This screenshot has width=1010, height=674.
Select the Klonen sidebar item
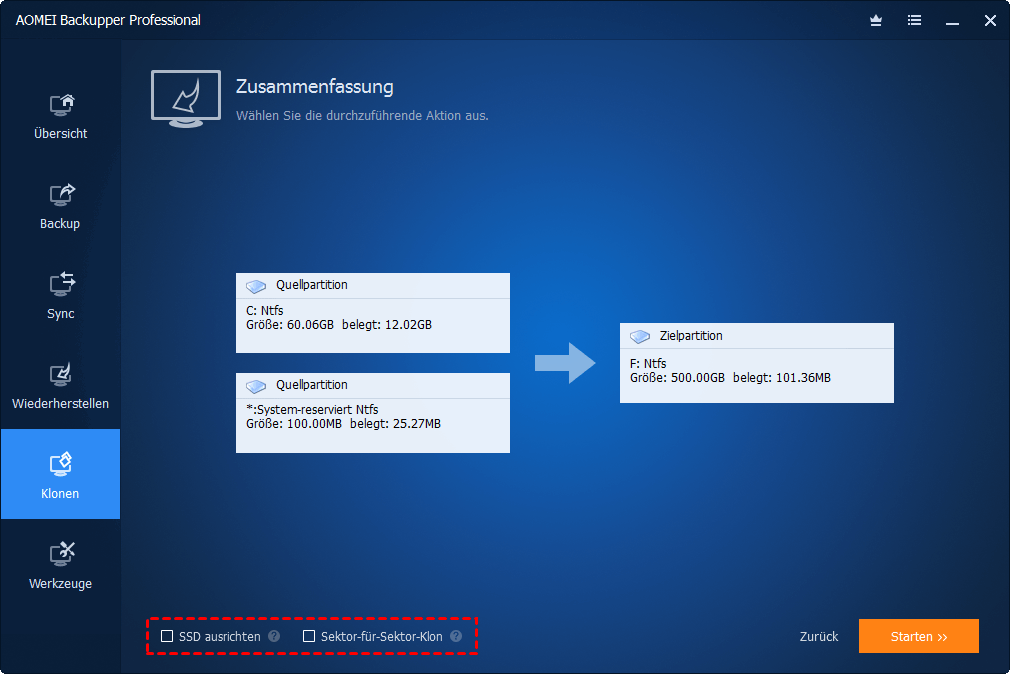pos(61,474)
